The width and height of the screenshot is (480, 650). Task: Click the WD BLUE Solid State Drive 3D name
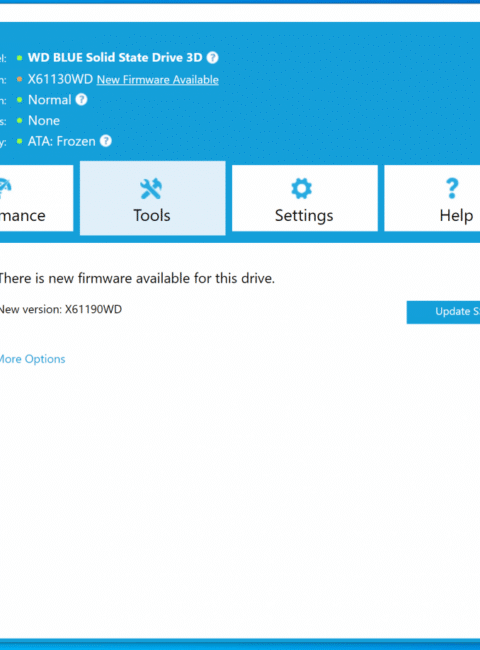pyautogui.click(x=115, y=58)
